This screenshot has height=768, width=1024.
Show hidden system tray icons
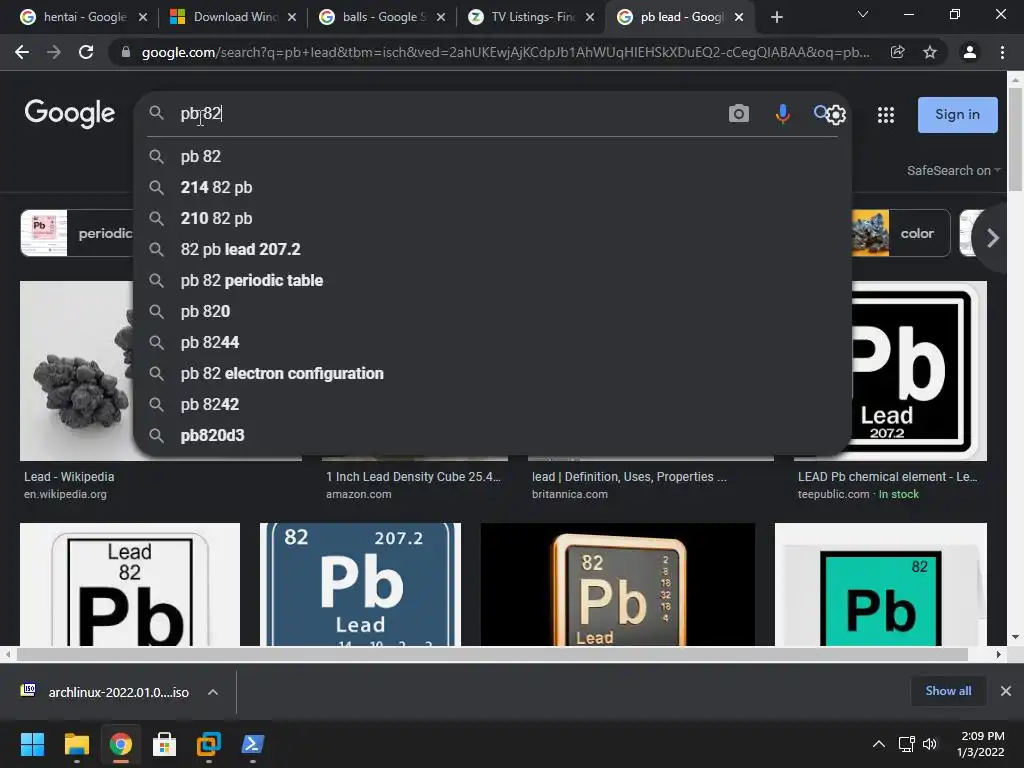point(879,744)
